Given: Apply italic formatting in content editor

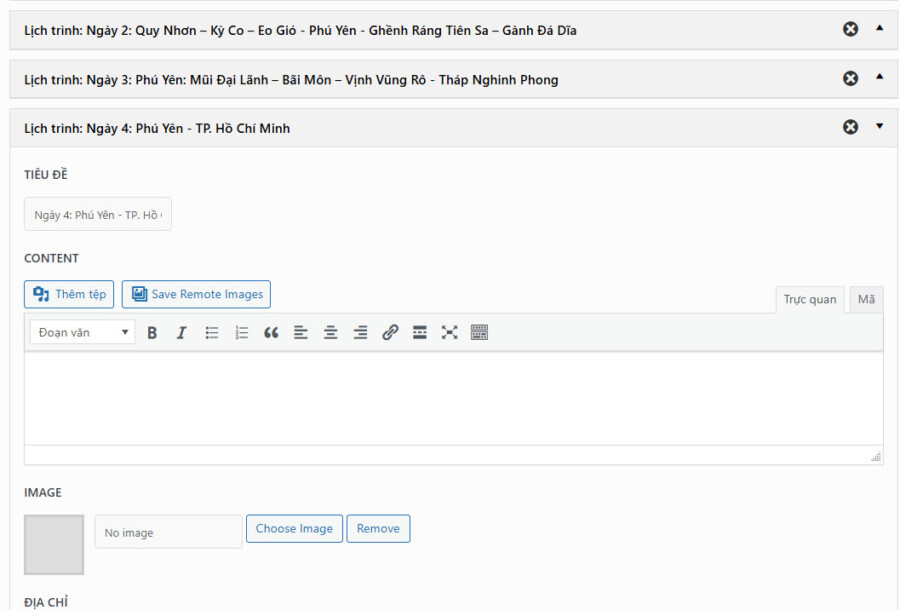Looking at the screenshot, I should [x=181, y=333].
